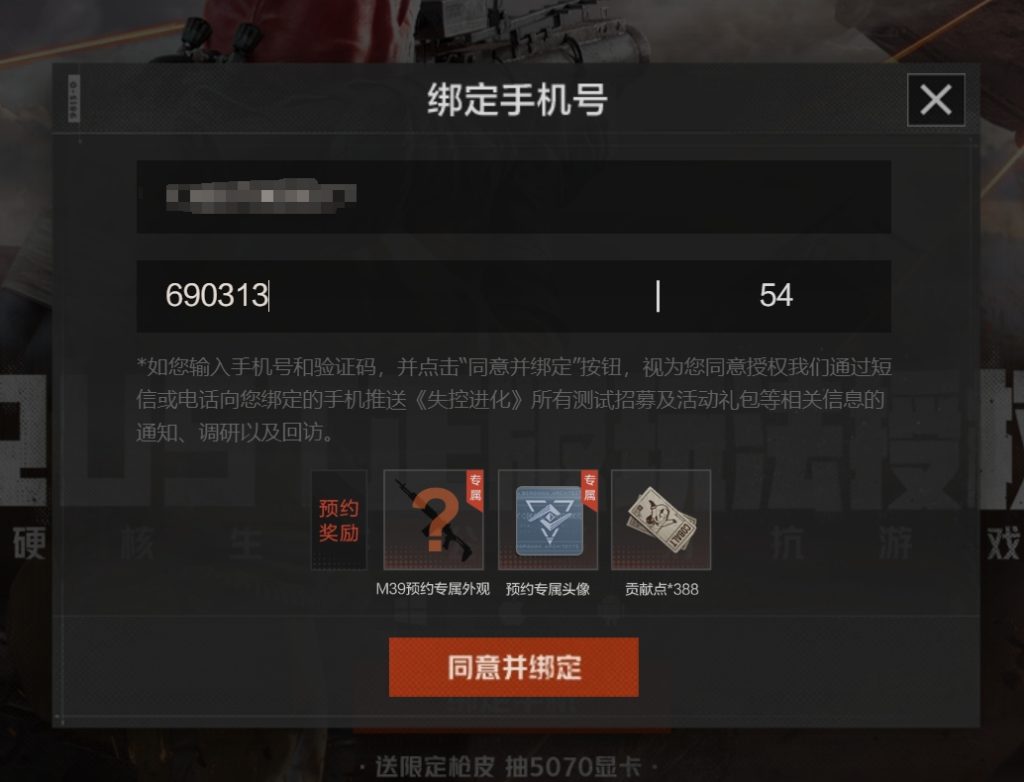The image size is (1024, 782).
Task: Click the 硬 character on background banner
Action: (29, 544)
